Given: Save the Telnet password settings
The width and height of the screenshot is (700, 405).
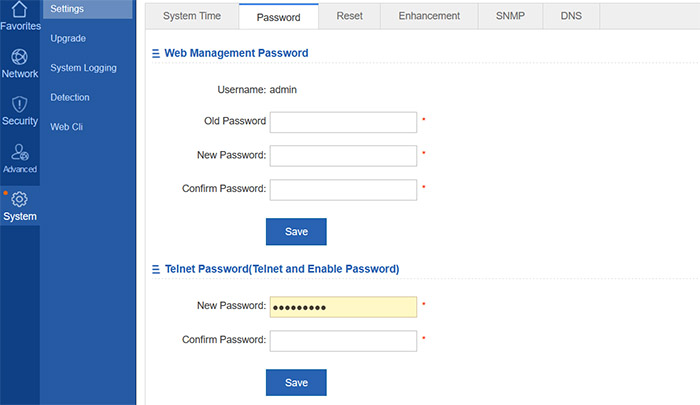Looking at the screenshot, I should click(x=296, y=382).
